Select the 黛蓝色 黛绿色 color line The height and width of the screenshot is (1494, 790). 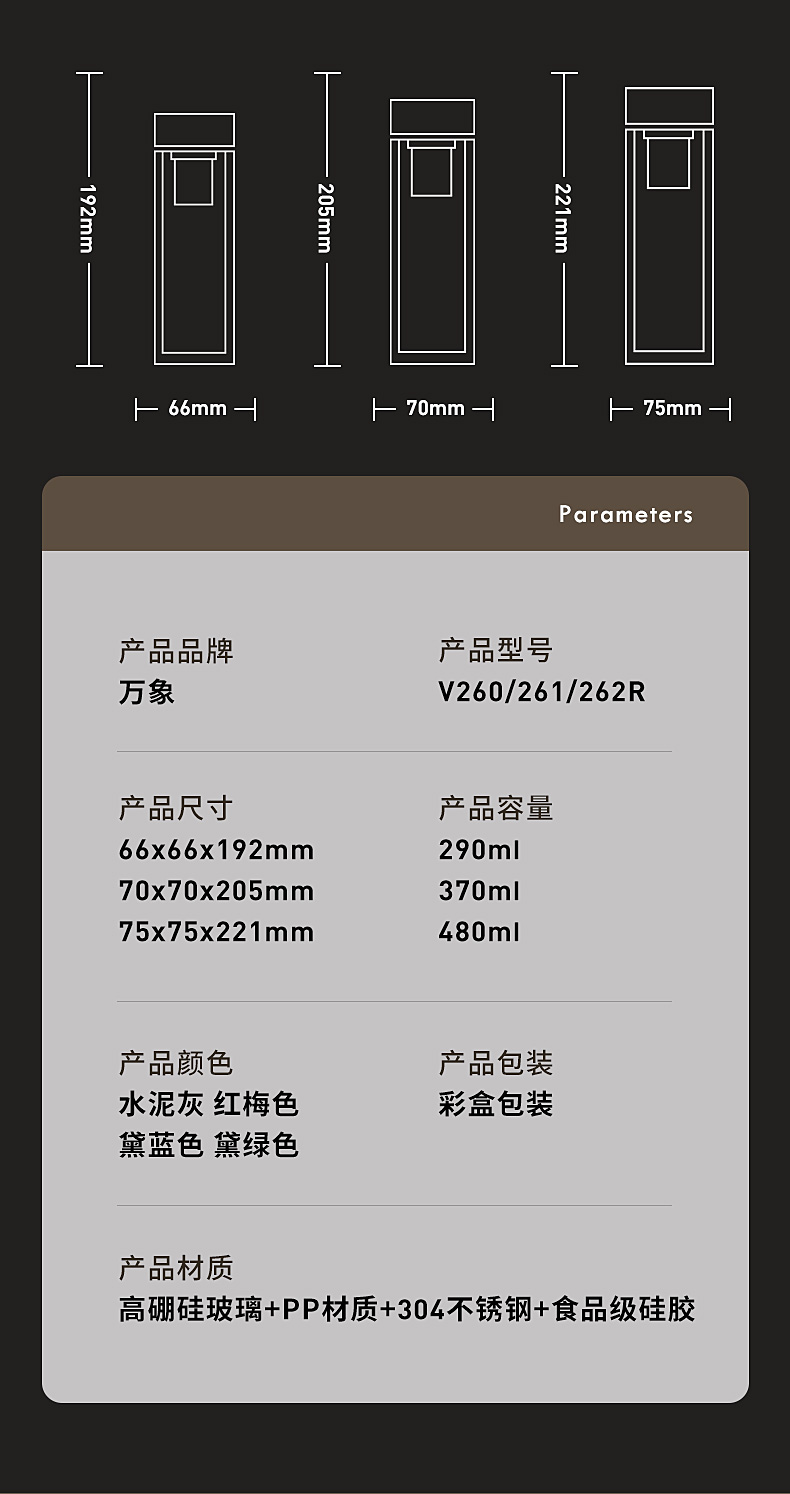(208, 1145)
